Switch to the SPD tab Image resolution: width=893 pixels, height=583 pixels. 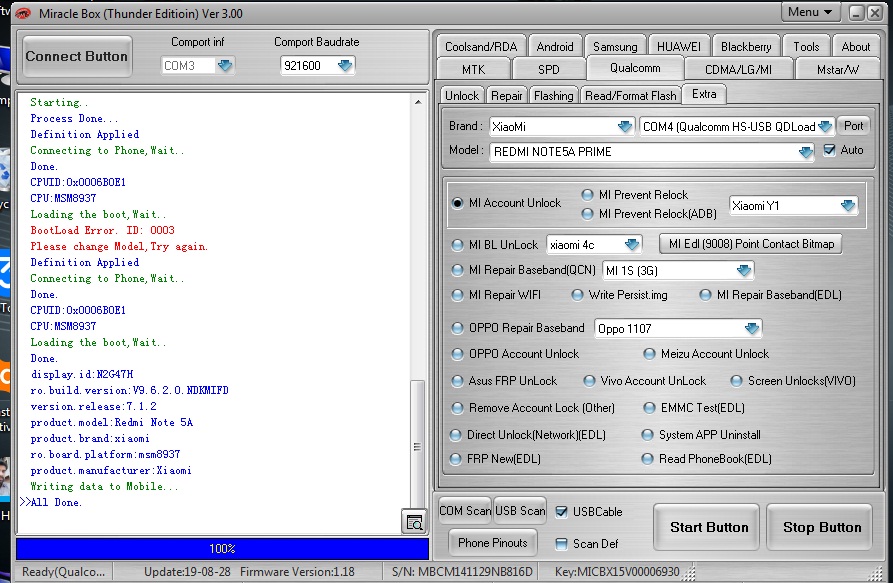click(x=548, y=69)
